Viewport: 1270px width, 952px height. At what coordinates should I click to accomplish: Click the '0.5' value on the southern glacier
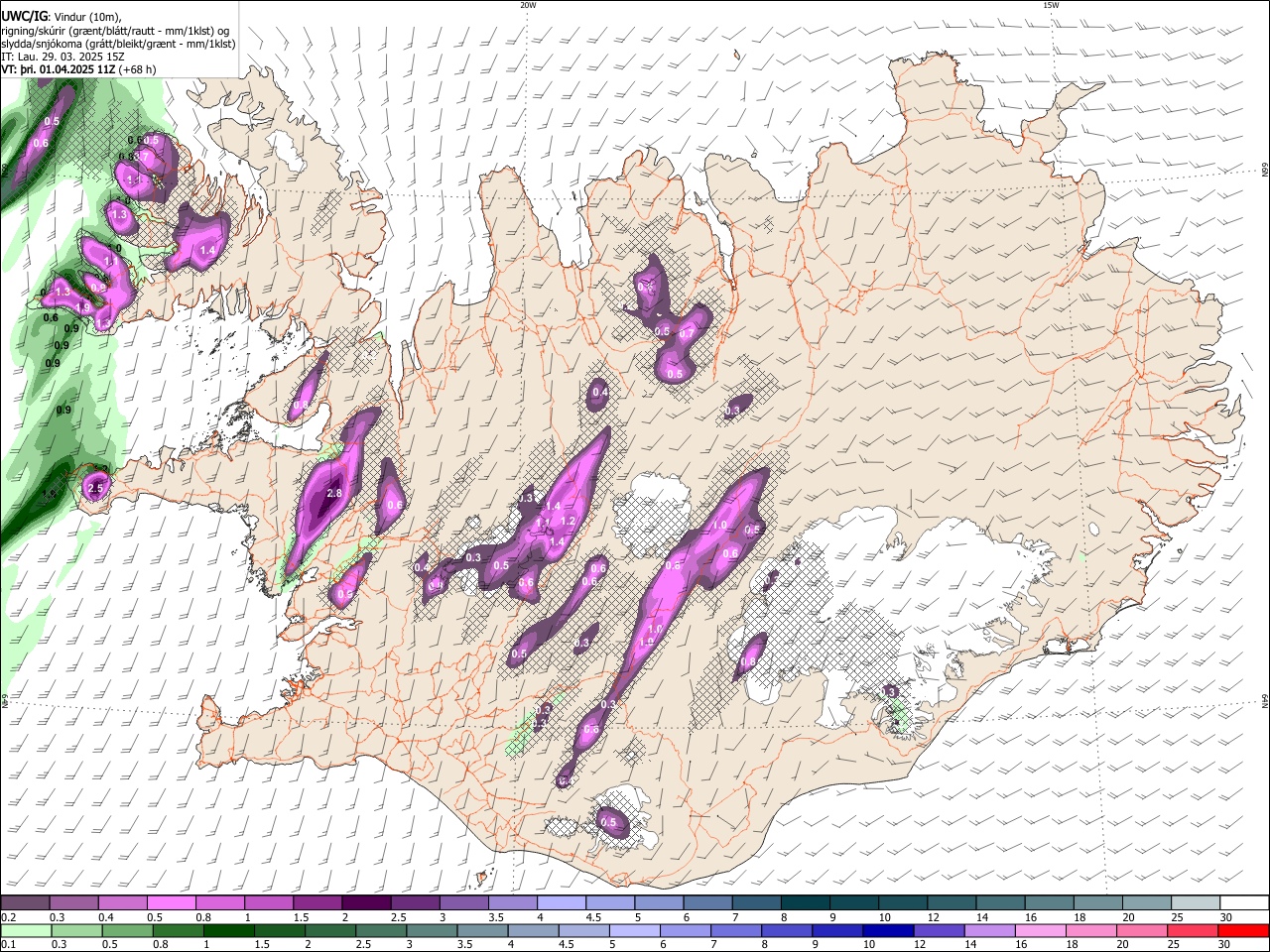pyautogui.click(x=609, y=822)
